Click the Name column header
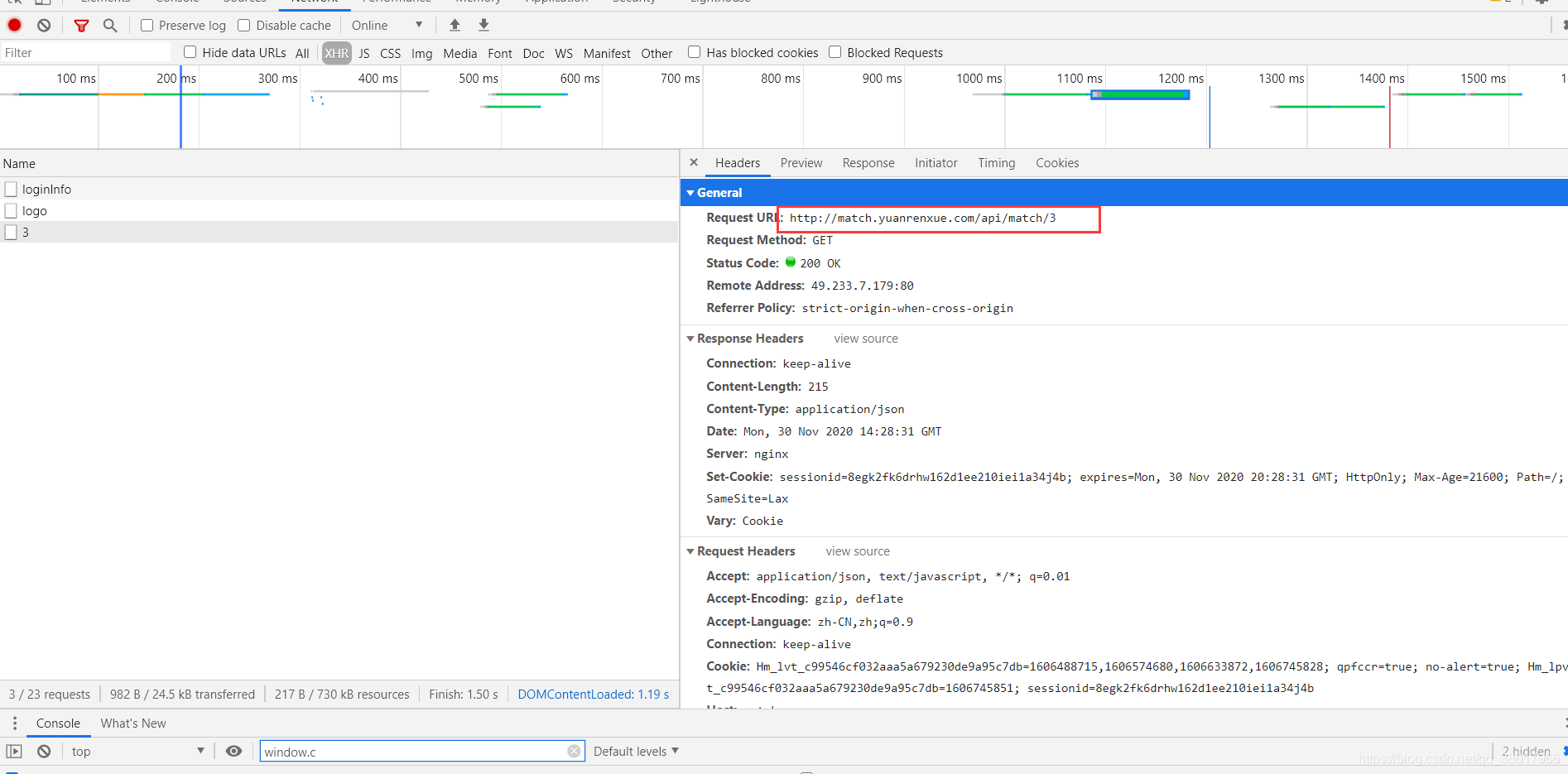The height and width of the screenshot is (774, 1568). click(x=339, y=163)
